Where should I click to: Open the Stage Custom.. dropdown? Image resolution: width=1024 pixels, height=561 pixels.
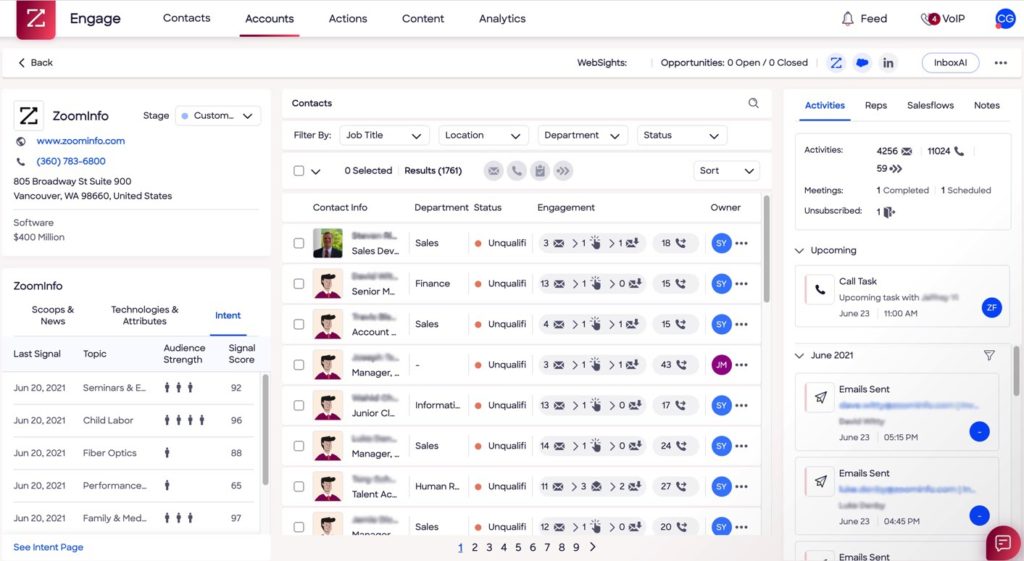pyautogui.click(x=218, y=116)
